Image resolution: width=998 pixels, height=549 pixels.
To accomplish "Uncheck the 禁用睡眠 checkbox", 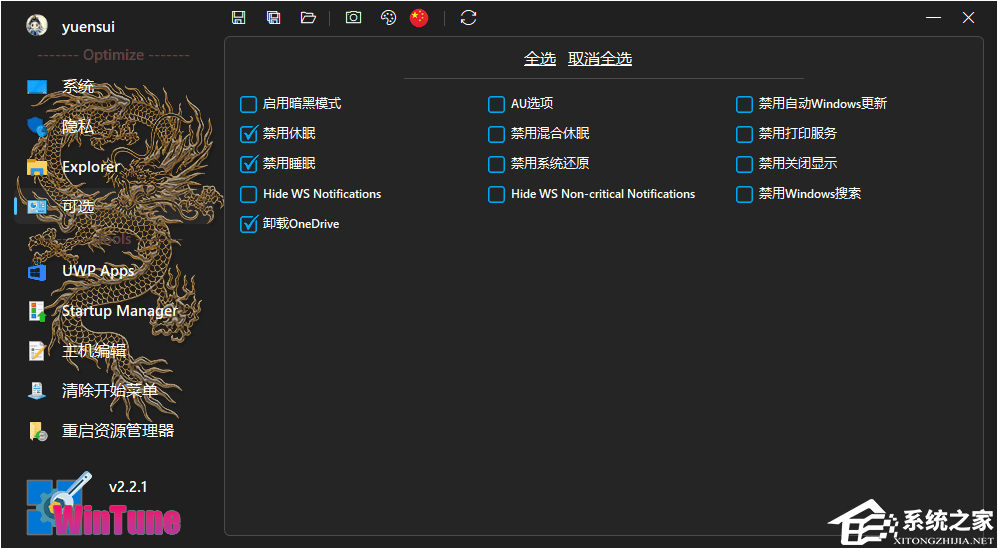I will point(248,164).
